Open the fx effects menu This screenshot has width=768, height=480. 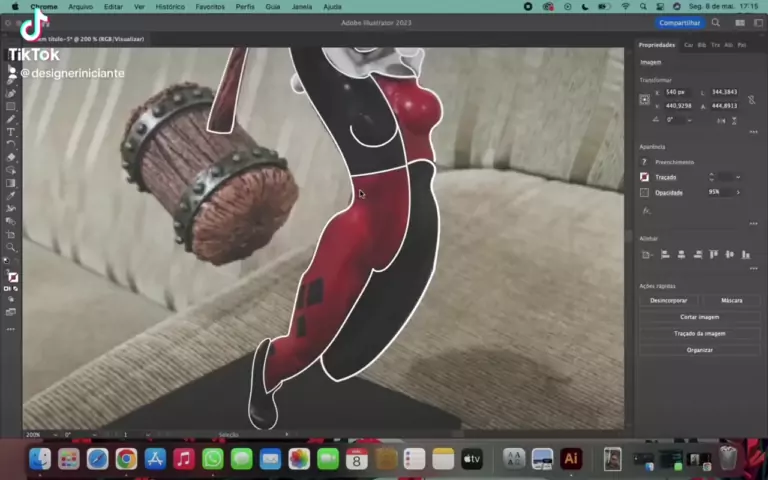tap(647, 211)
